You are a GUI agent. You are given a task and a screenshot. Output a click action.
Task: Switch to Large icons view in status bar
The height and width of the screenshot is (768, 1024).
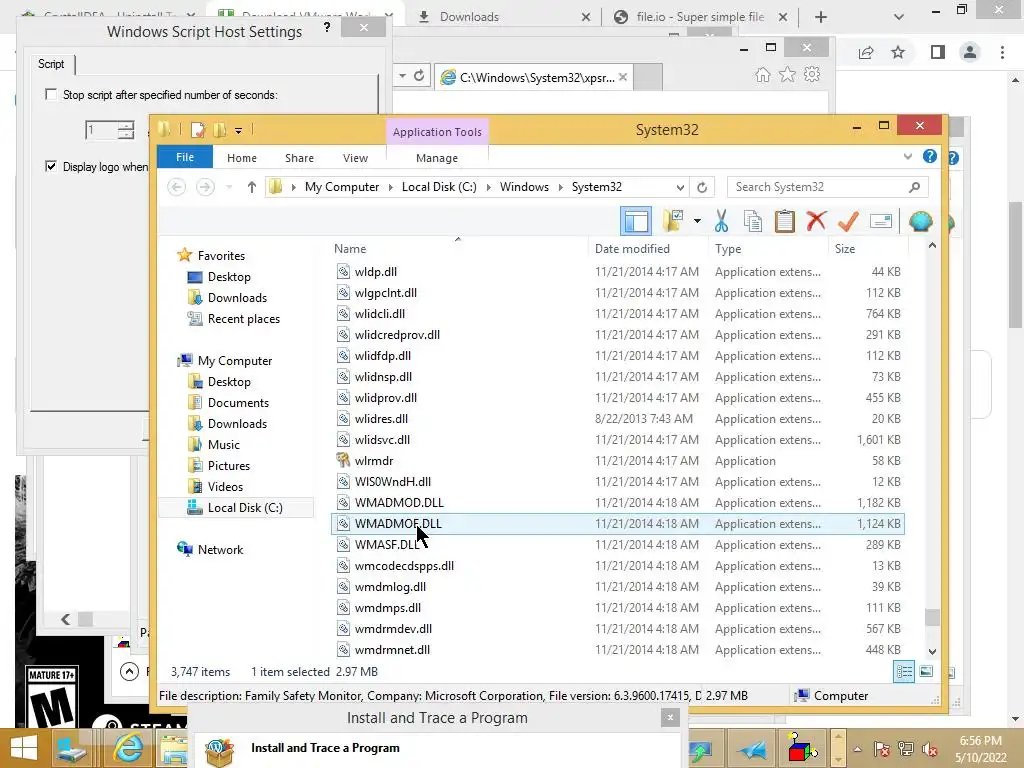(926, 671)
